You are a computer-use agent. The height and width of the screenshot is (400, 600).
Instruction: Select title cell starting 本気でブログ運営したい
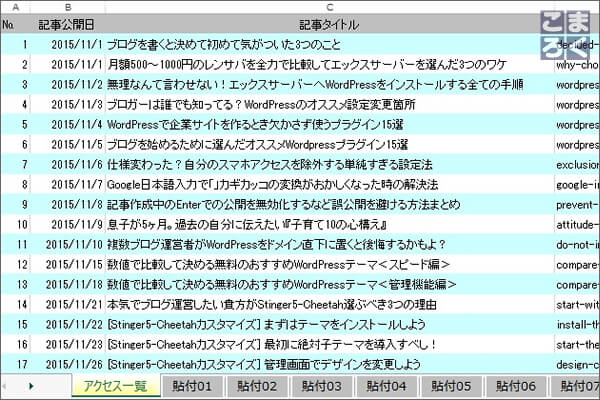(329, 304)
